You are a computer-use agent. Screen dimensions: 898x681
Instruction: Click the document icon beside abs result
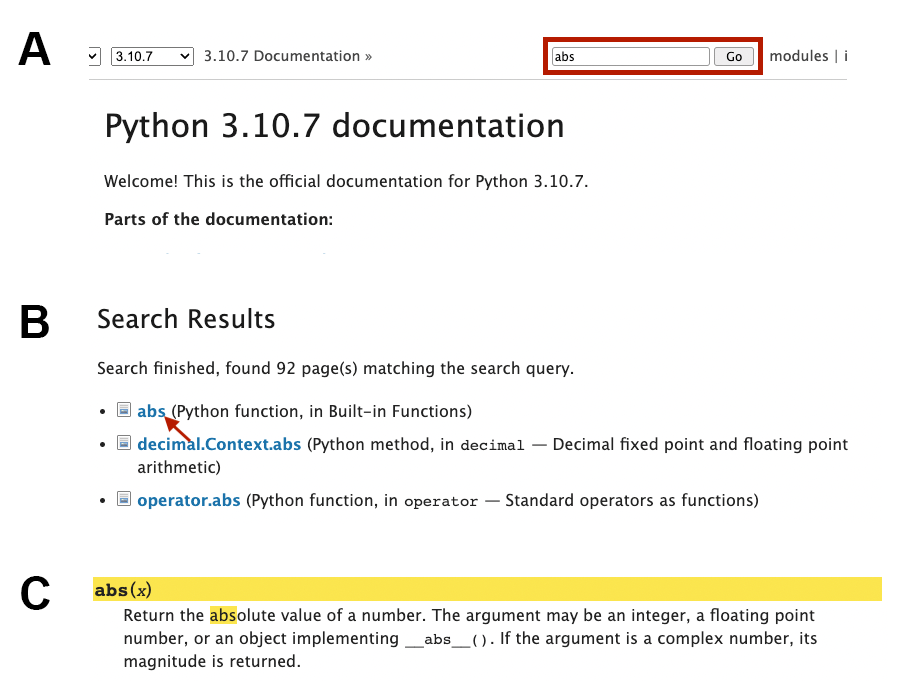coord(124,410)
